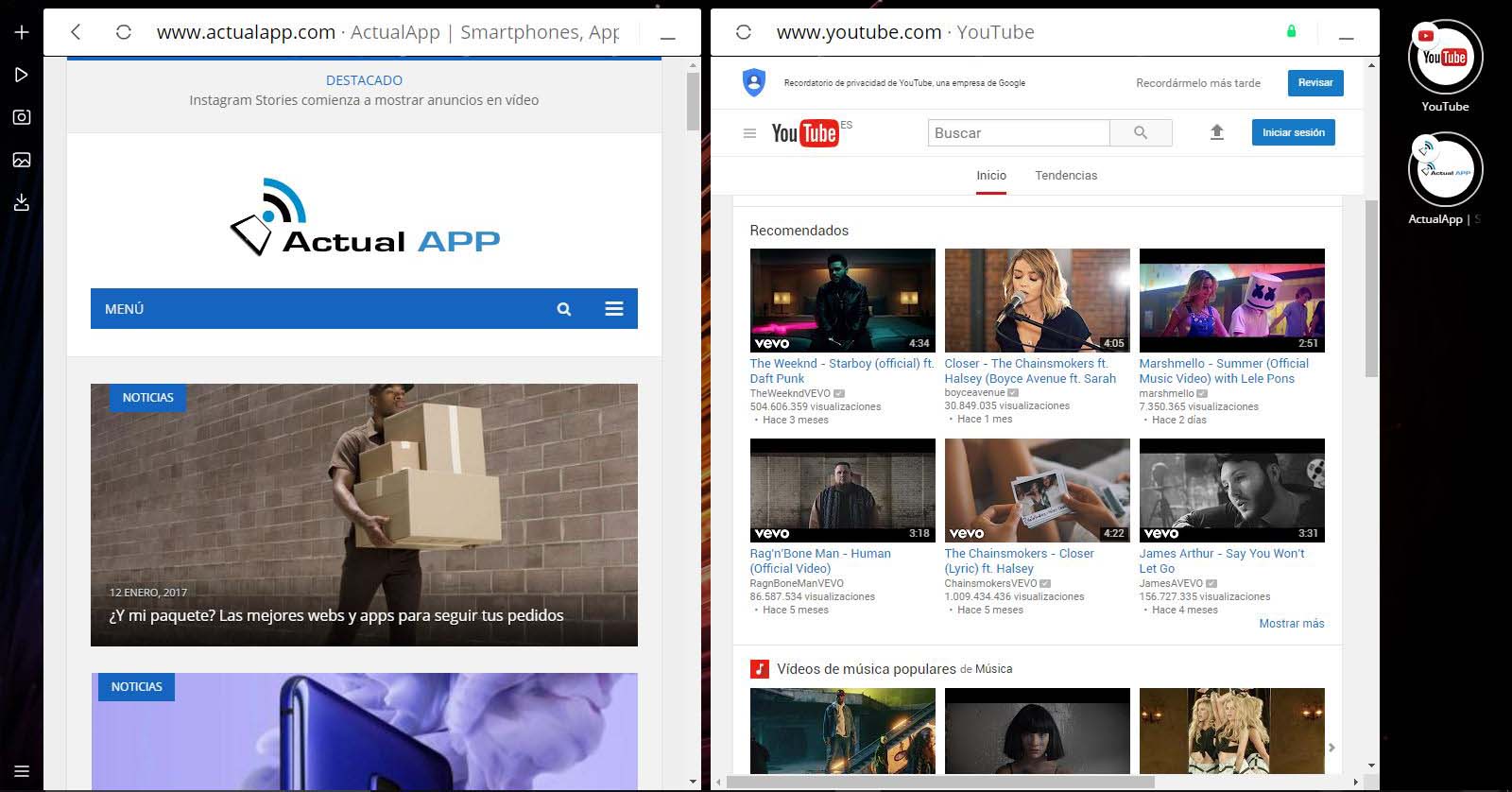Click the YouTube logo
This screenshot has height=792, width=1512.
[805, 133]
